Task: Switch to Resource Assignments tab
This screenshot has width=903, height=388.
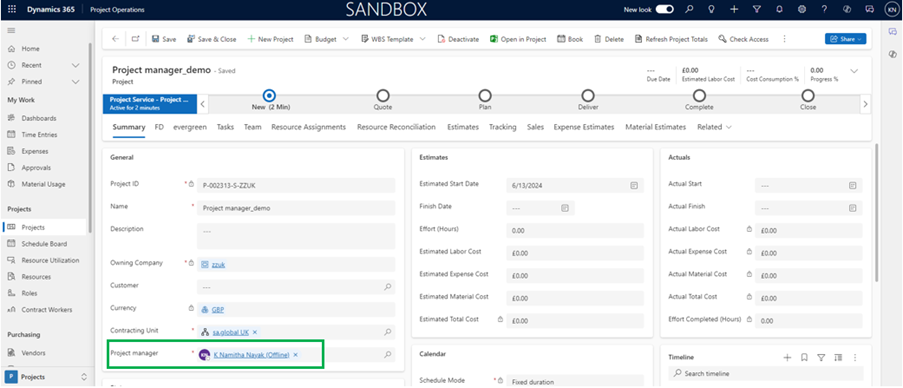Action: click(308, 127)
